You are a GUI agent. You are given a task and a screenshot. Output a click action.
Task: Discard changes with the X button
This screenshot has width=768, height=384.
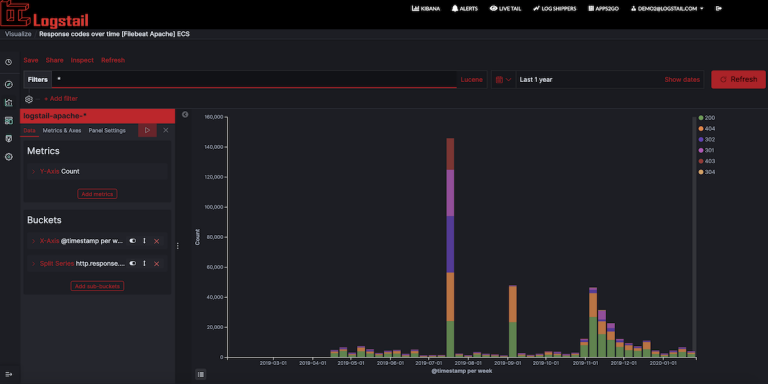pos(166,130)
